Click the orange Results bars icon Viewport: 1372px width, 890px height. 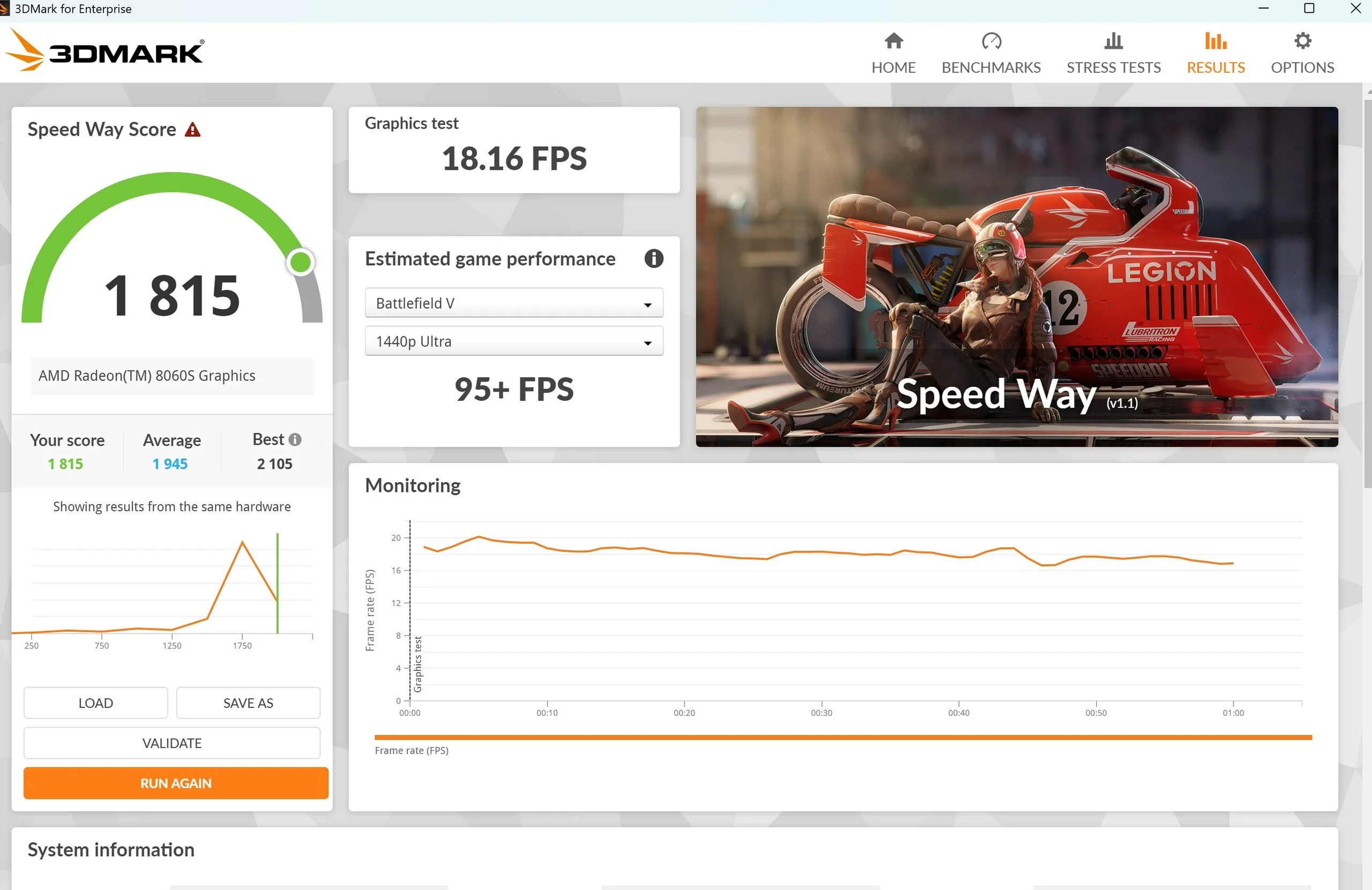point(1215,41)
